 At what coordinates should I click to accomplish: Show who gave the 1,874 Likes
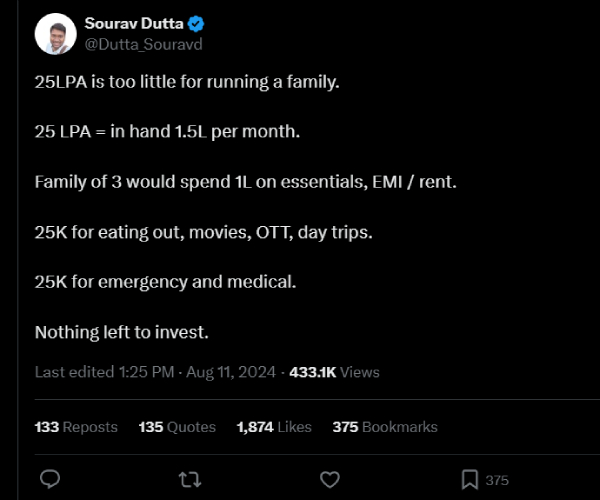point(274,427)
